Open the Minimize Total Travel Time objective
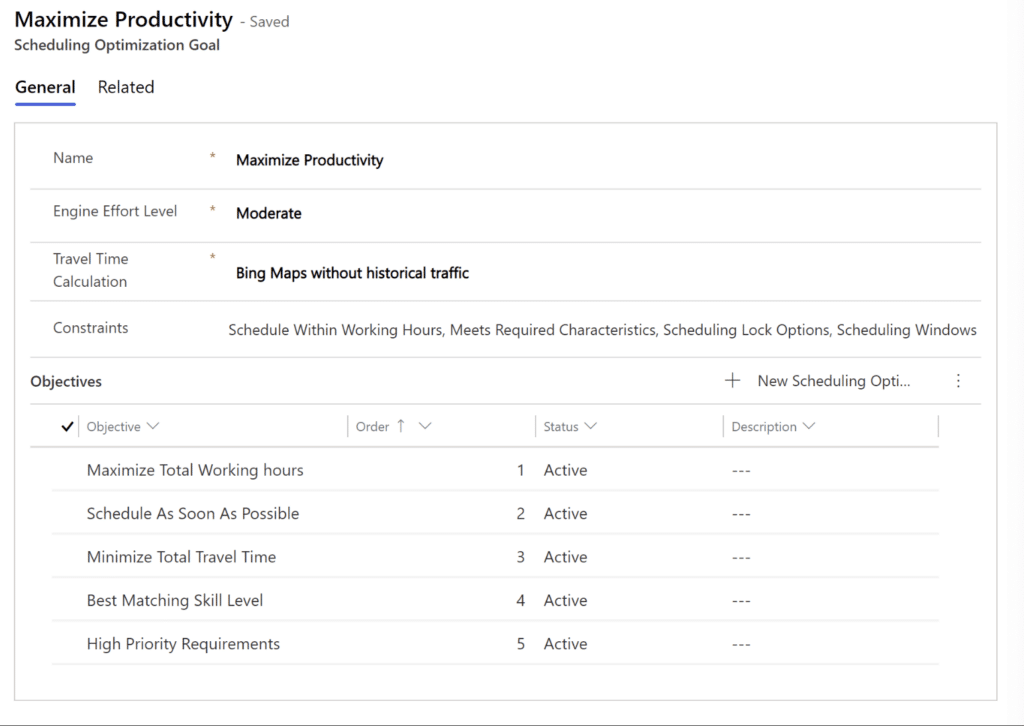 (x=180, y=557)
